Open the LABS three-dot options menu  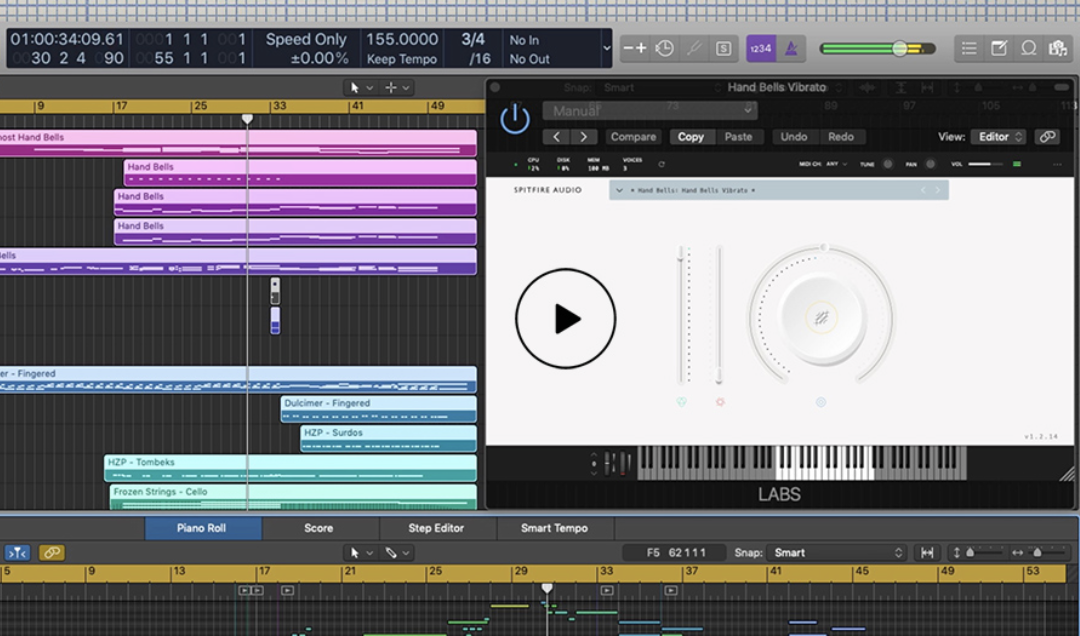point(1057,164)
